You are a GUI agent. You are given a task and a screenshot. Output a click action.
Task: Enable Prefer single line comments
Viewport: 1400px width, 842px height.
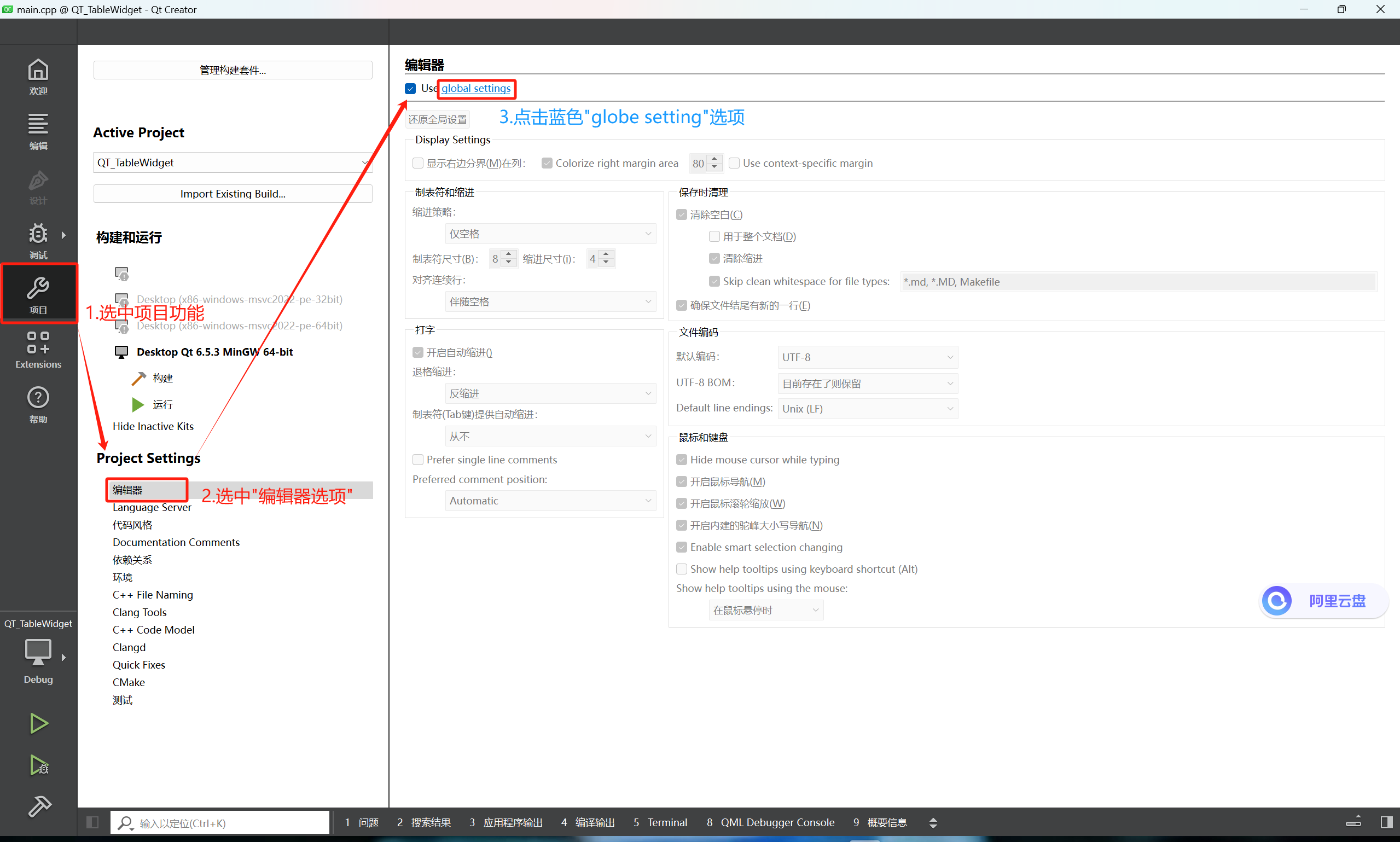(x=418, y=460)
